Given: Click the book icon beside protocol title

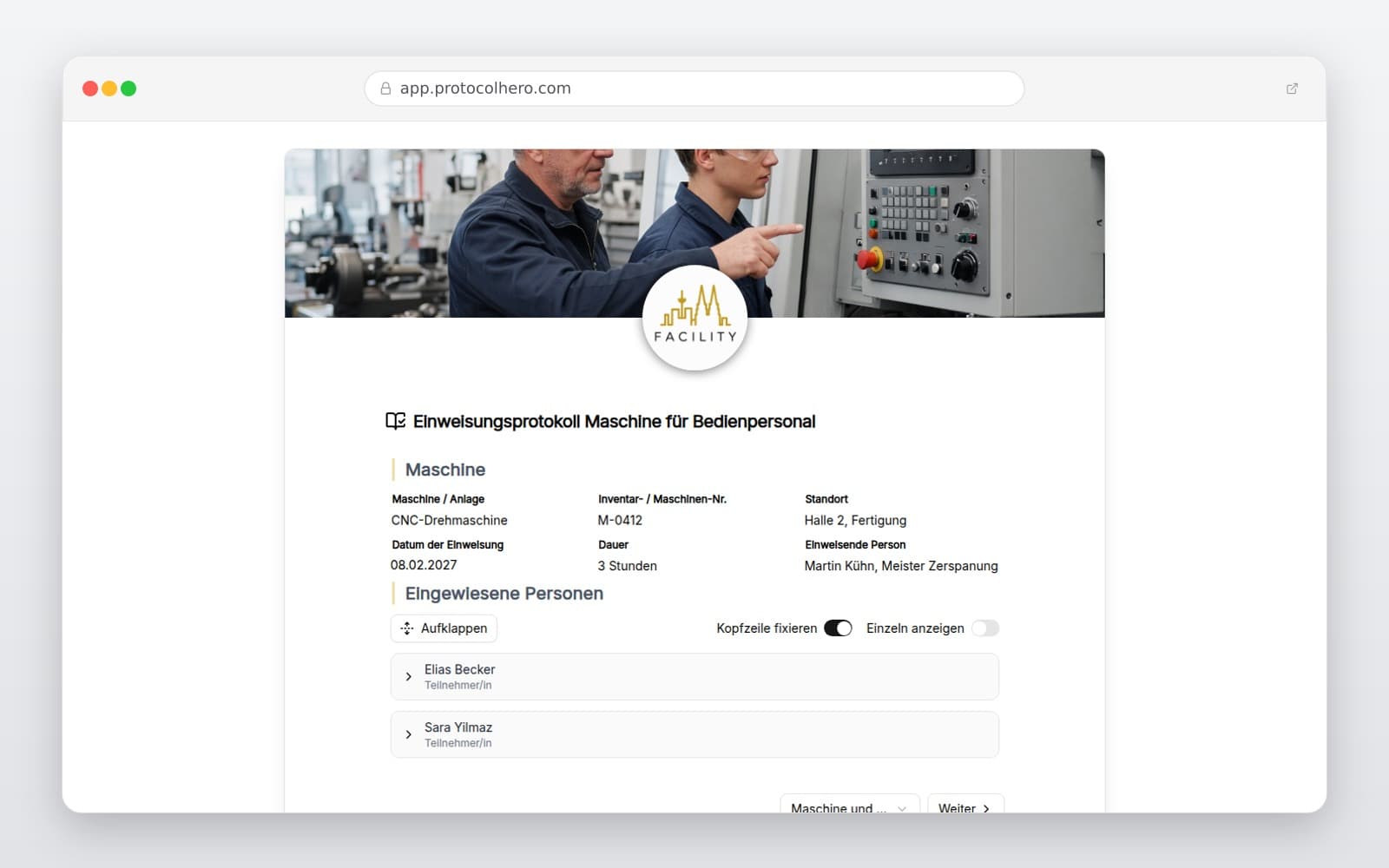Looking at the screenshot, I should (395, 421).
